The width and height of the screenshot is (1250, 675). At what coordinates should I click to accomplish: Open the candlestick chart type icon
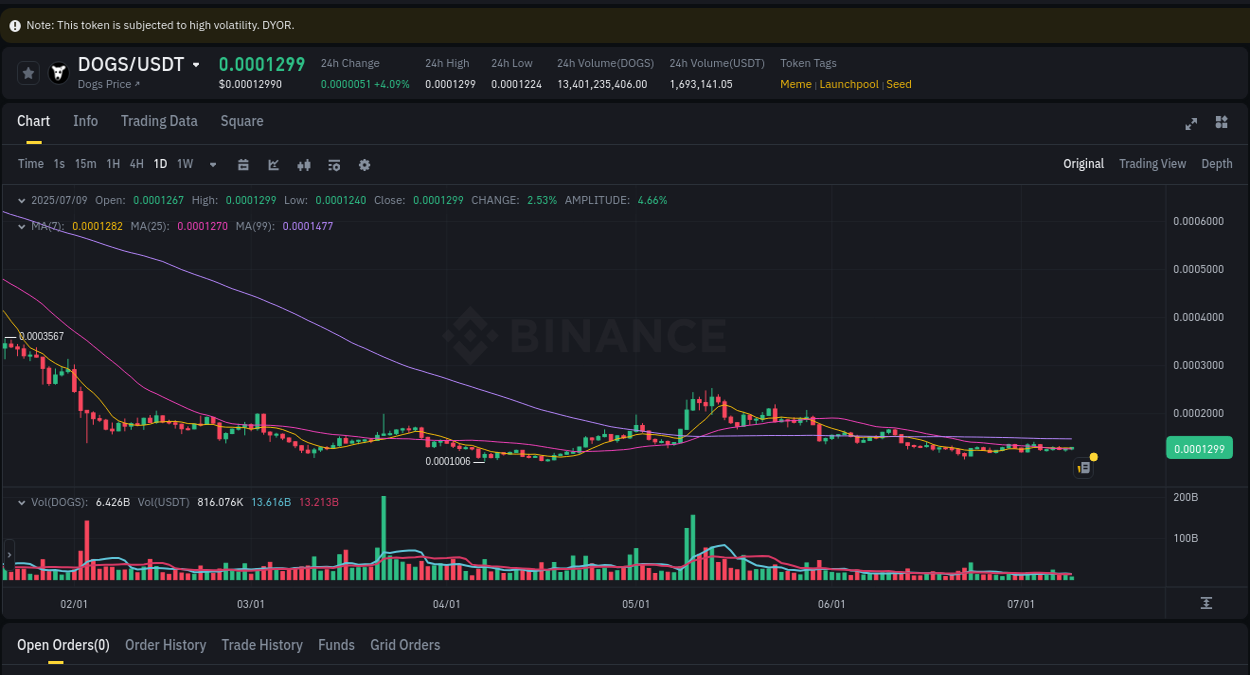303,164
